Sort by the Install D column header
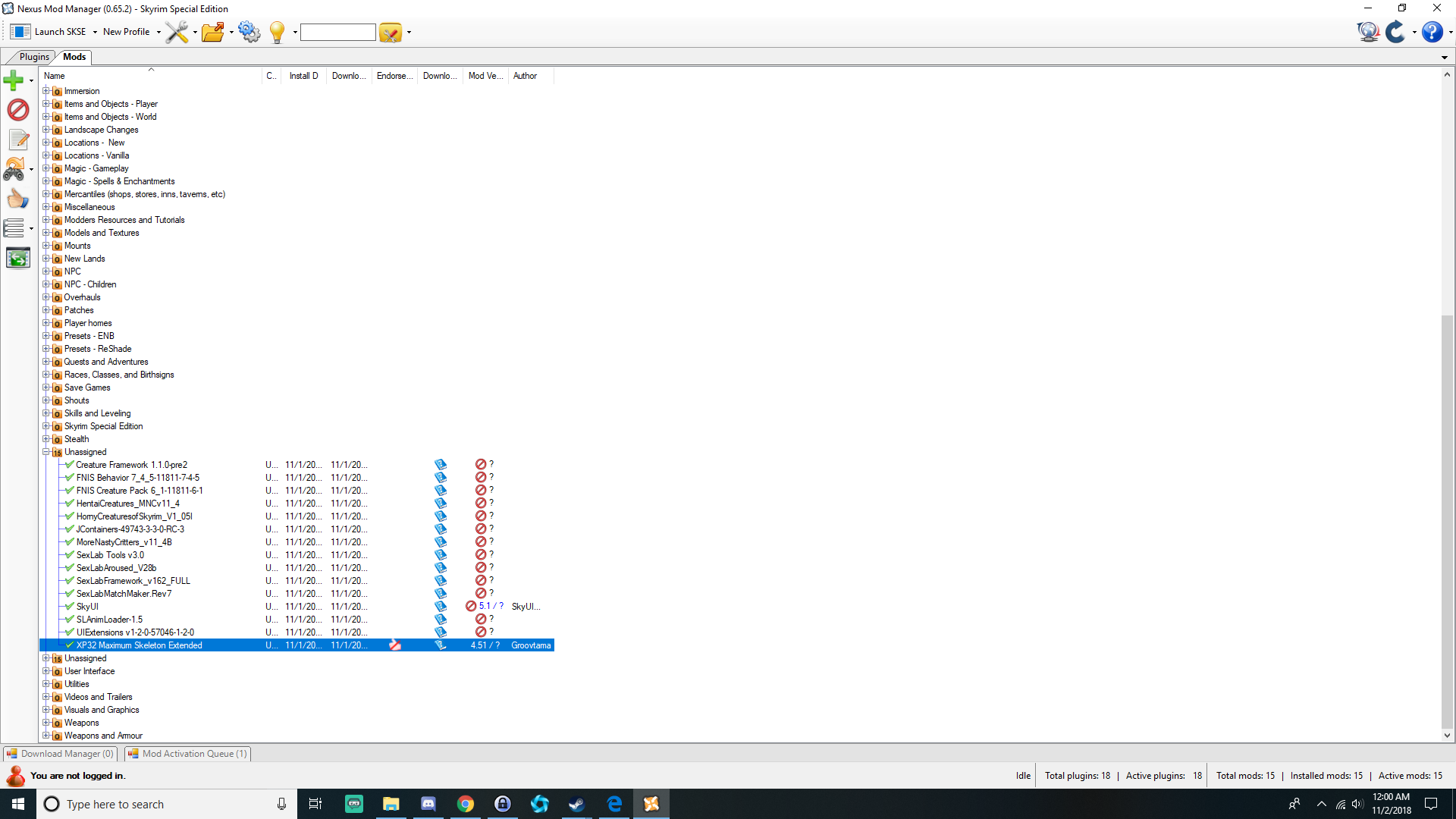 (304, 76)
